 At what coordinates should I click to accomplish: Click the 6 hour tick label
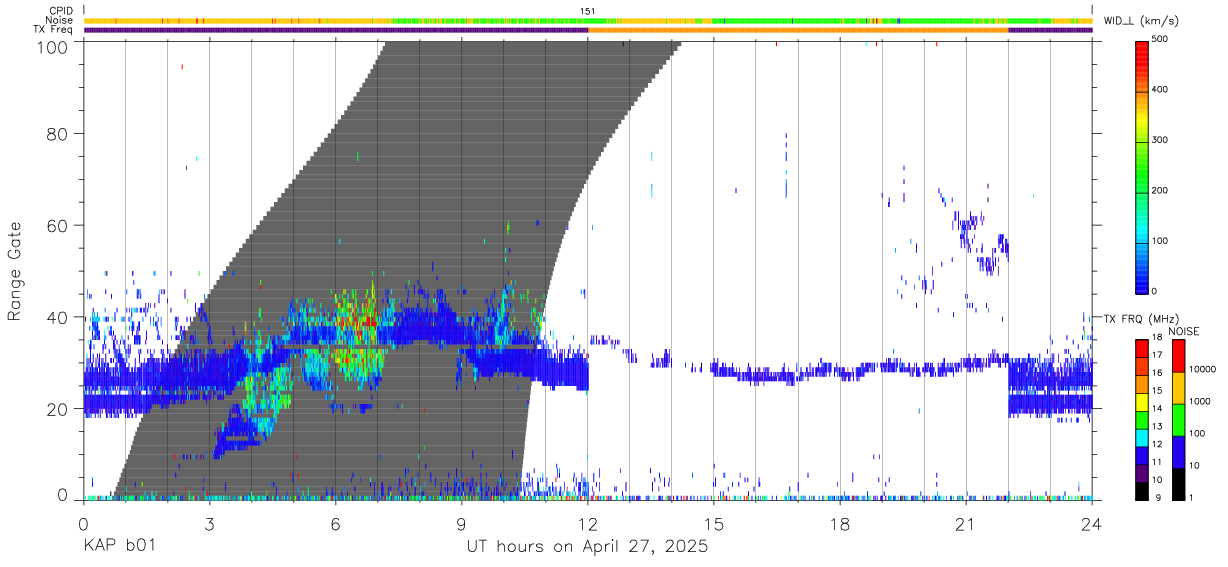coord(335,525)
